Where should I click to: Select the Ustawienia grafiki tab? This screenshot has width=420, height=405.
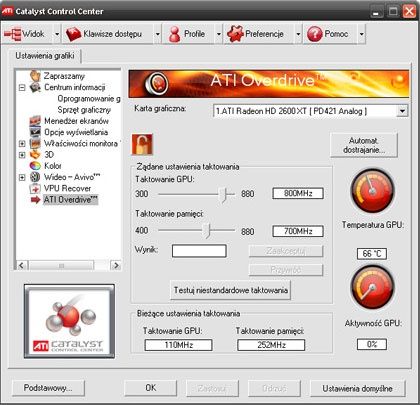coord(45,56)
